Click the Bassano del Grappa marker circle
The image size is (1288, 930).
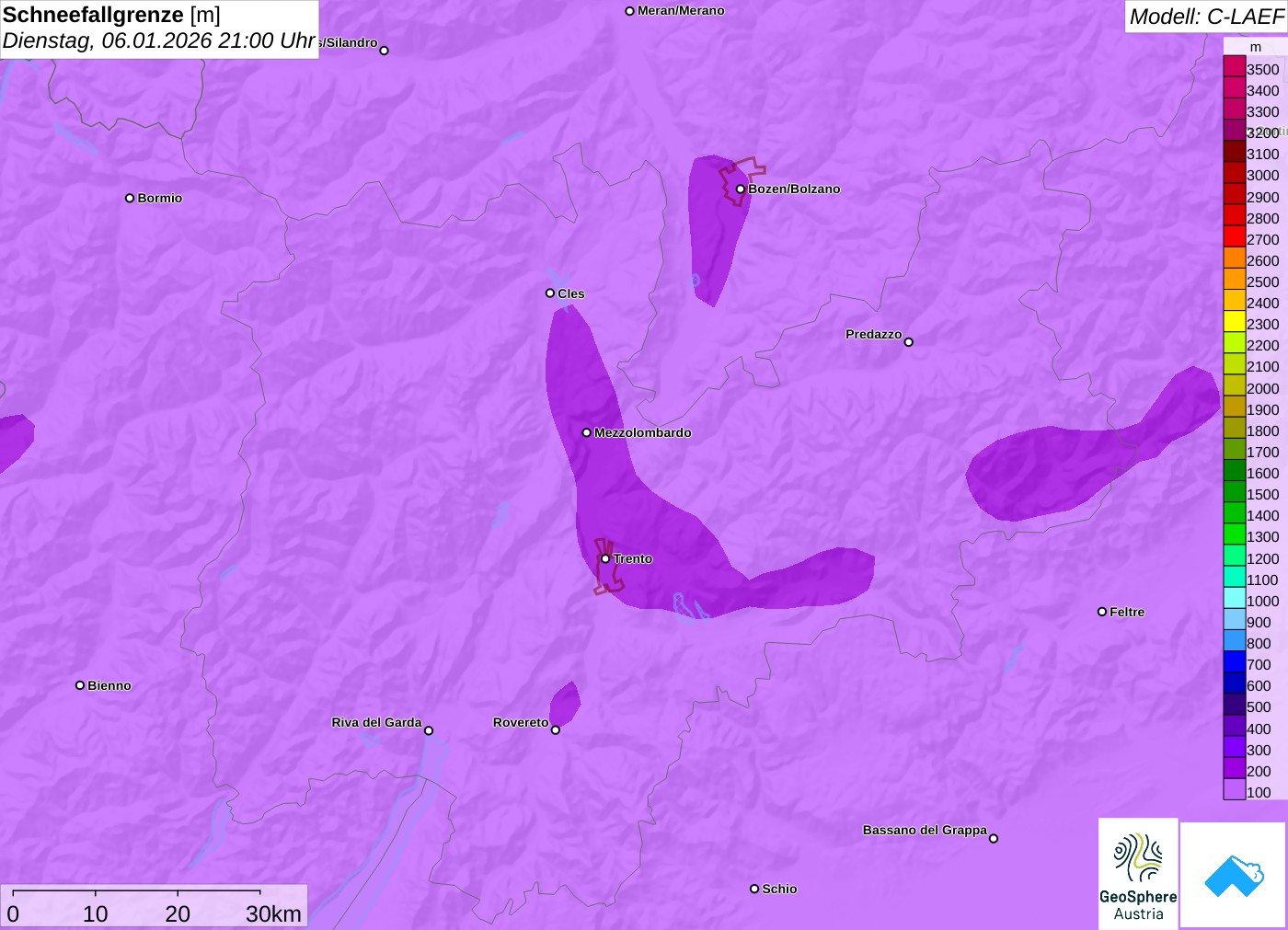coord(994,838)
